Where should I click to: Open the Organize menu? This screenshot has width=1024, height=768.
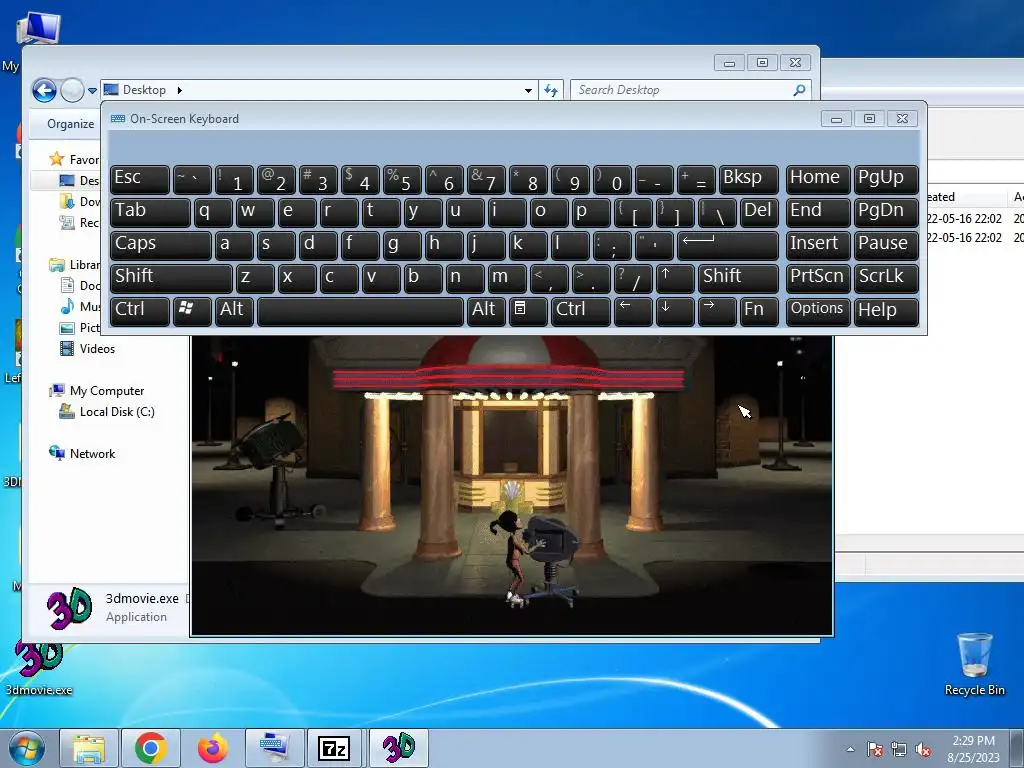tap(71, 123)
